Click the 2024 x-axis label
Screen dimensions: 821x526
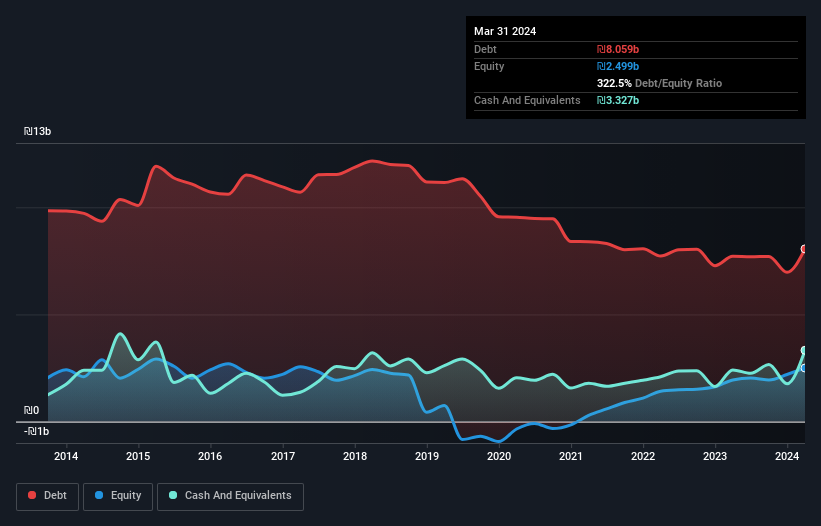click(x=787, y=456)
